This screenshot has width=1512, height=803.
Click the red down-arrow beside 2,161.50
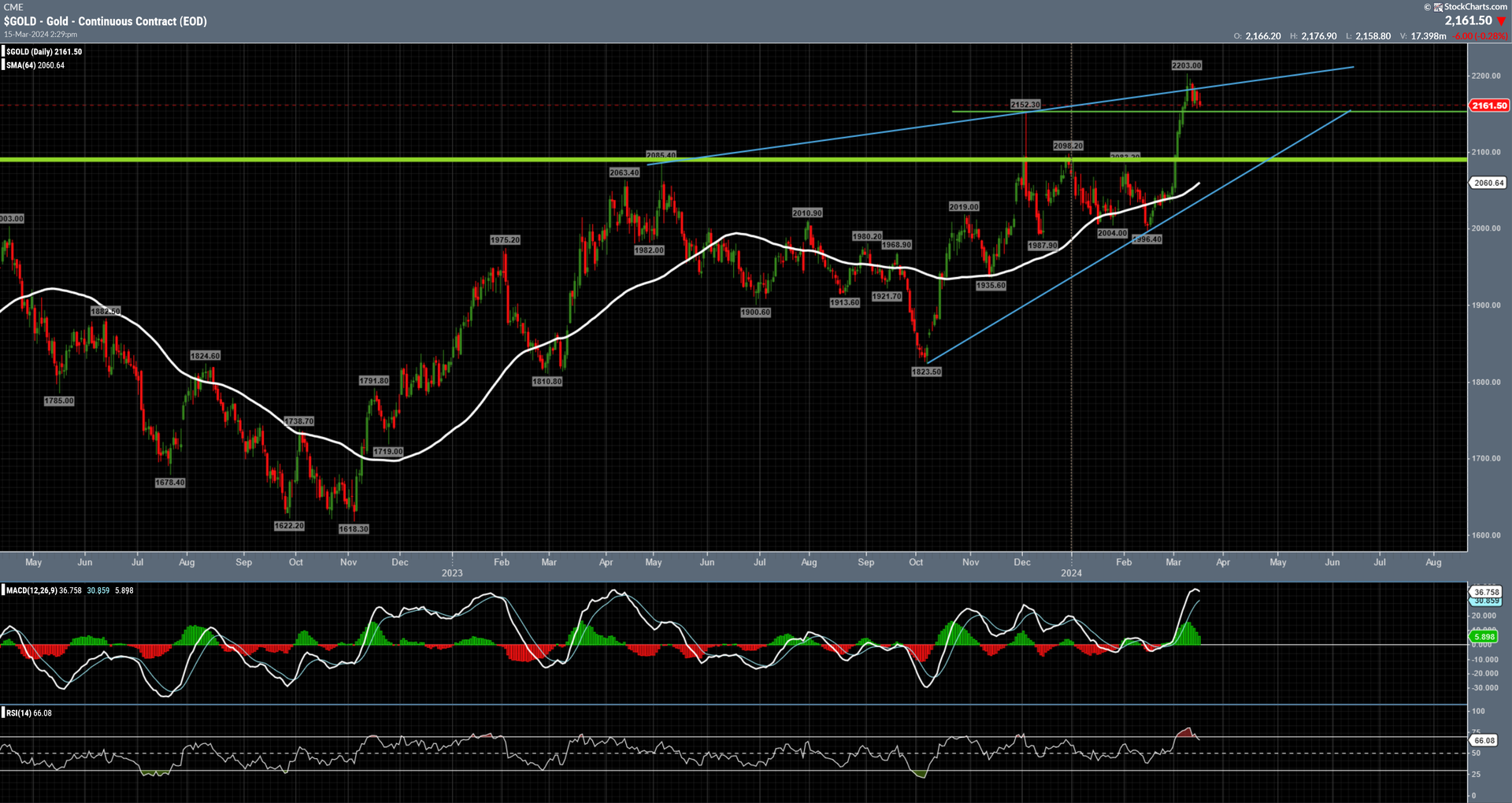point(1501,21)
